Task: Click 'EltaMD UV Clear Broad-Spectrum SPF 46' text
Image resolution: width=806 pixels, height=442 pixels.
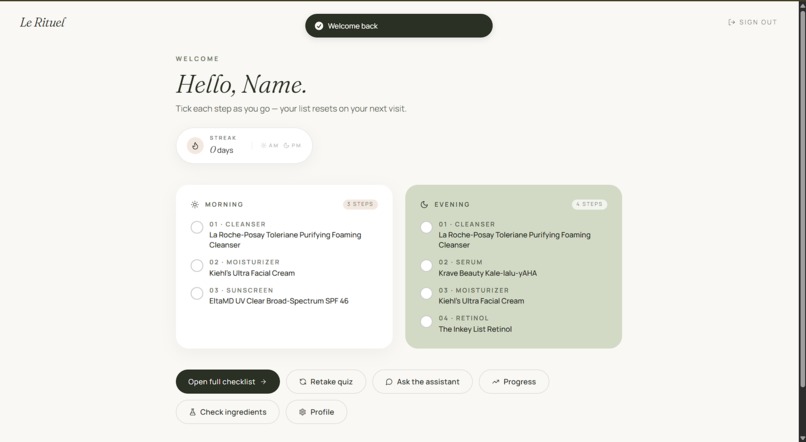Action: (x=279, y=301)
